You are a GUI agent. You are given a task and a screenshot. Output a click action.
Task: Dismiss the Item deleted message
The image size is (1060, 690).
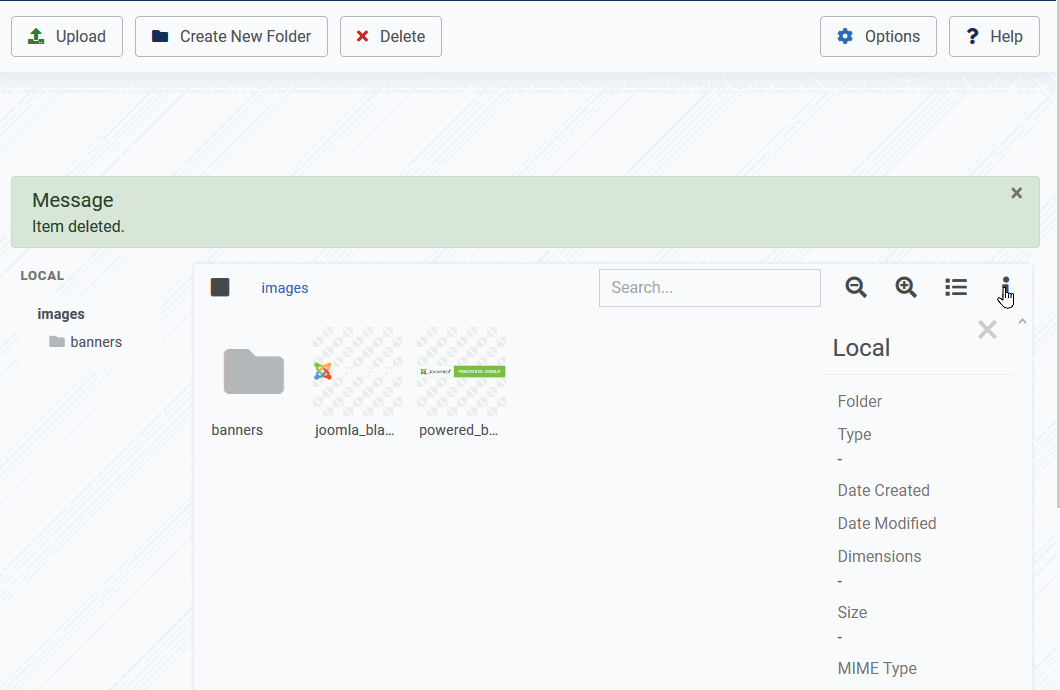click(x=1016, y=193)
